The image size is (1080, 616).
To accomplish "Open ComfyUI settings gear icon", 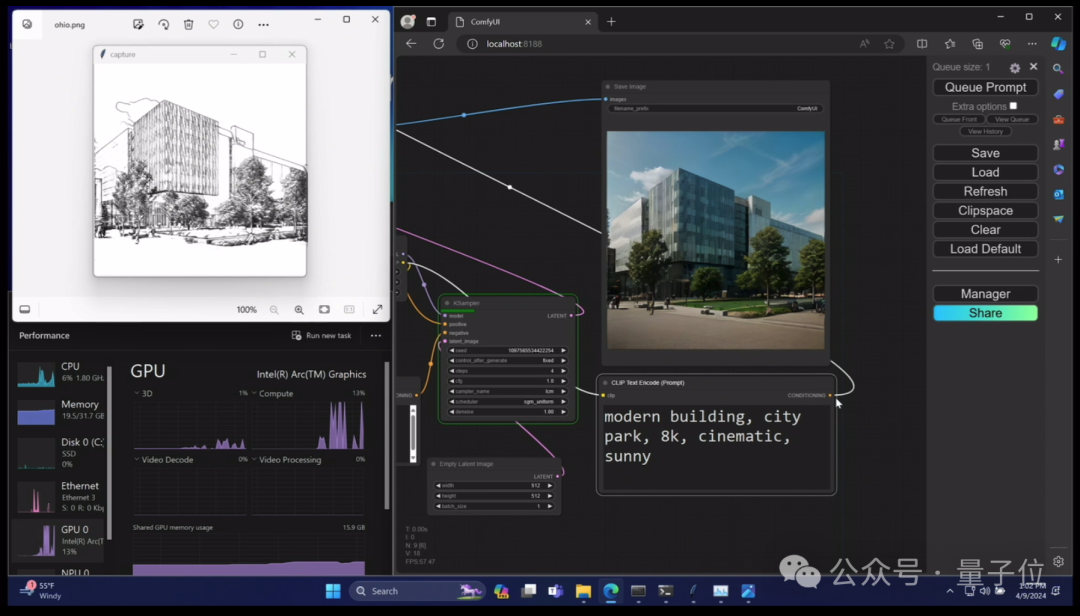I will pyautogui.click(x=1014, y=68).
